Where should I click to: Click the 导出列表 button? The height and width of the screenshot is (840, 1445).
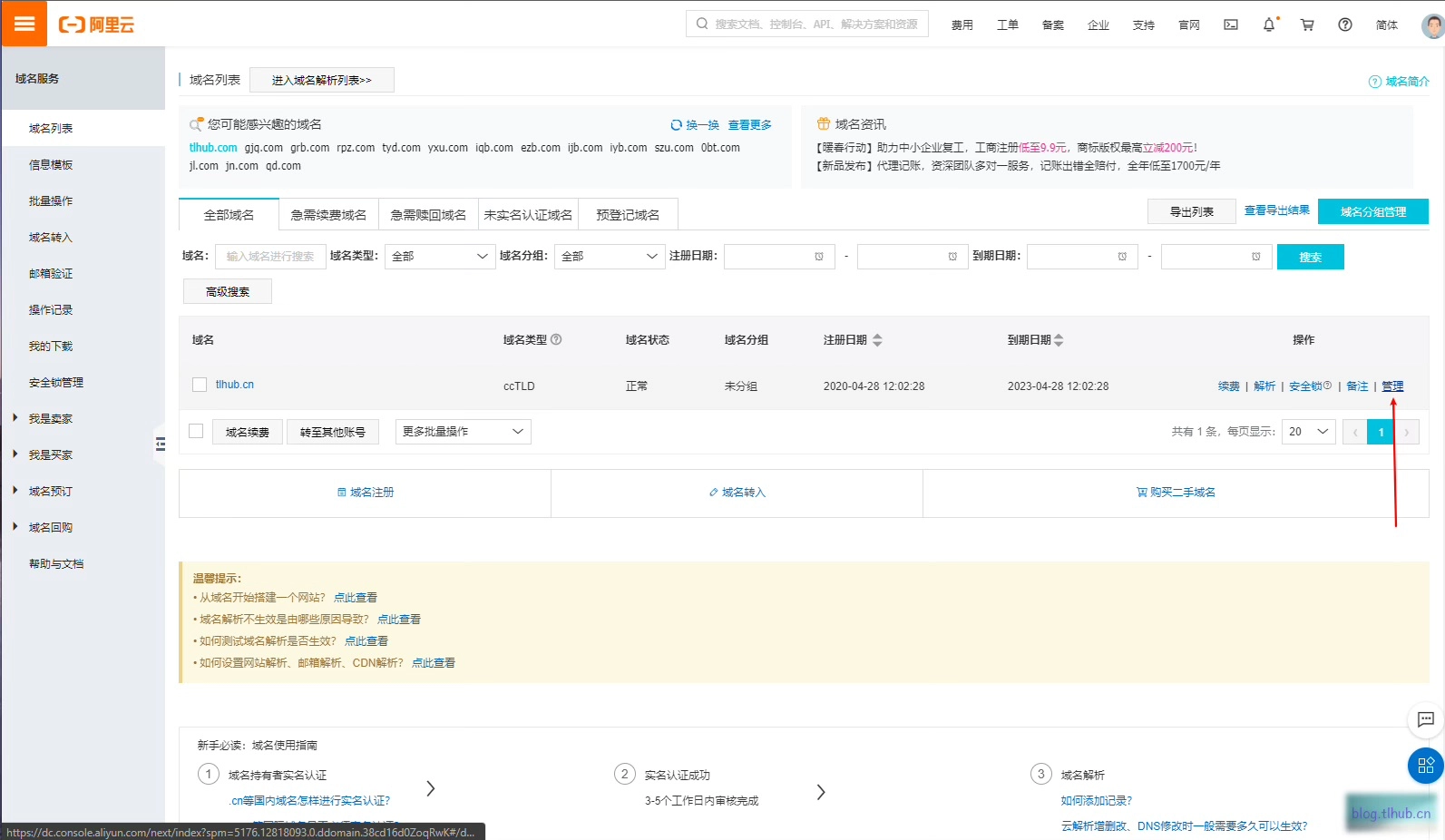pyautogui.click(x=1192, y=211)
